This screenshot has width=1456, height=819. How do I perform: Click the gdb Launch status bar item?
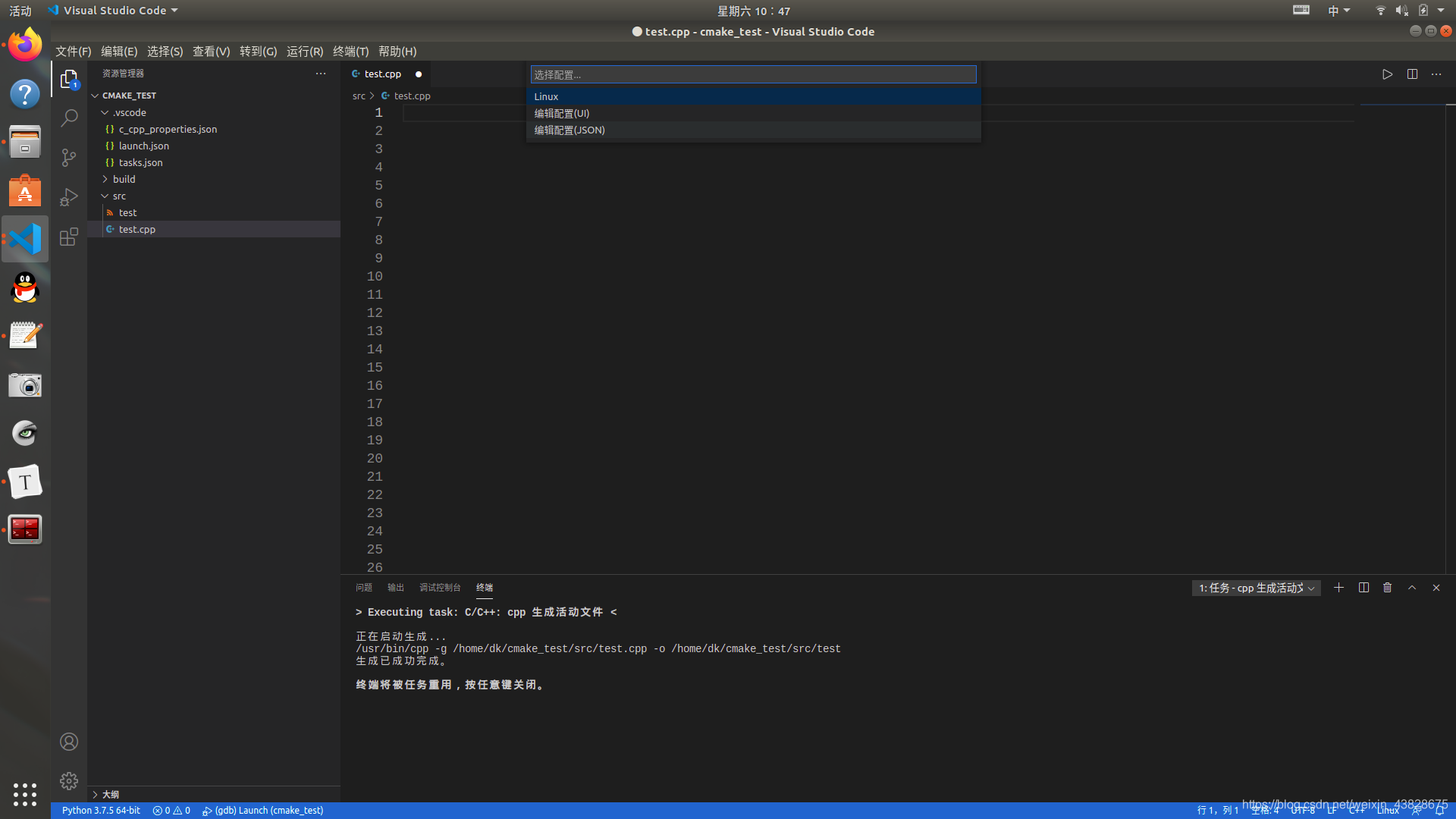tap(262, 811)
